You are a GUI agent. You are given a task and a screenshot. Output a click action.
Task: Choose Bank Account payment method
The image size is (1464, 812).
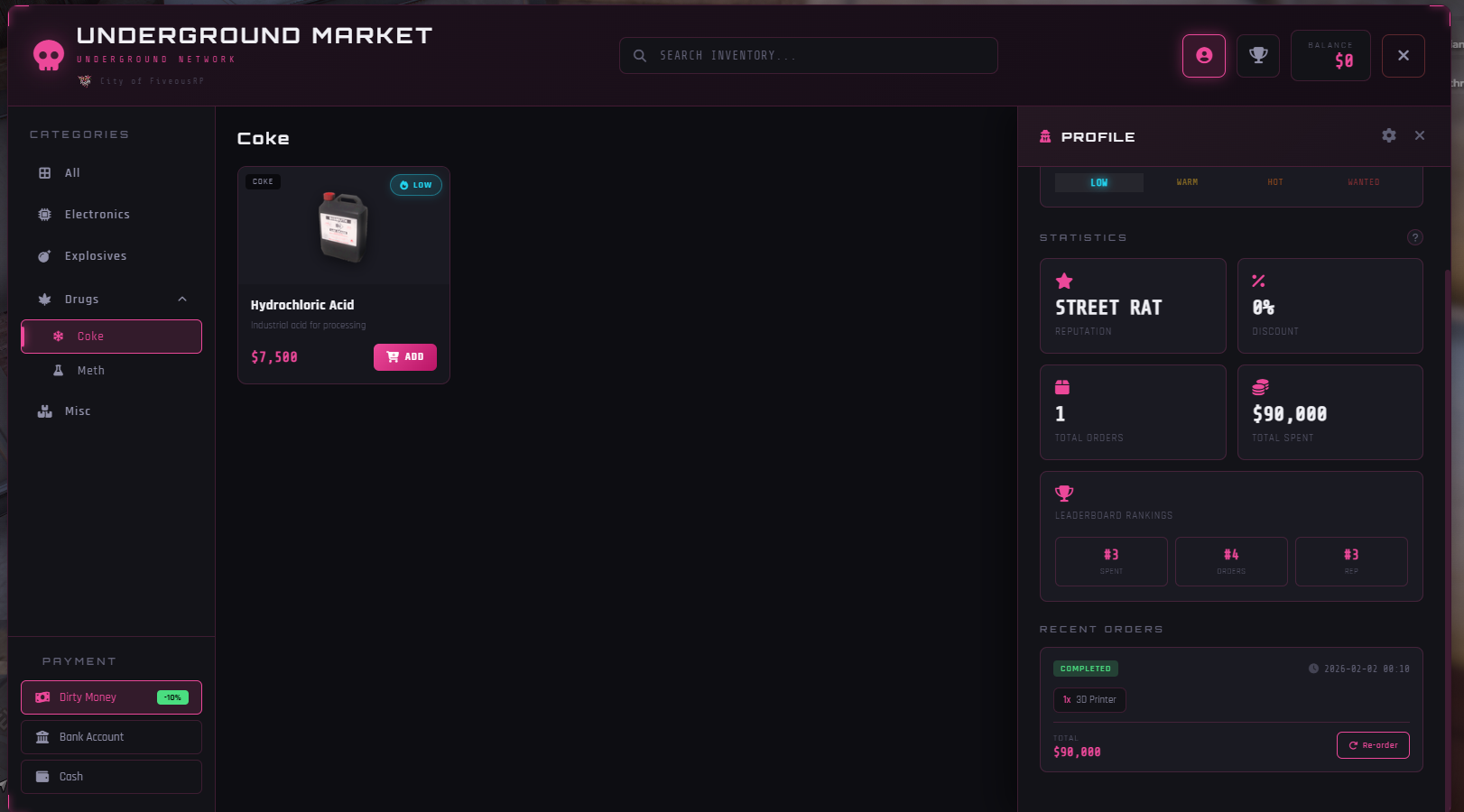(112, 737)
